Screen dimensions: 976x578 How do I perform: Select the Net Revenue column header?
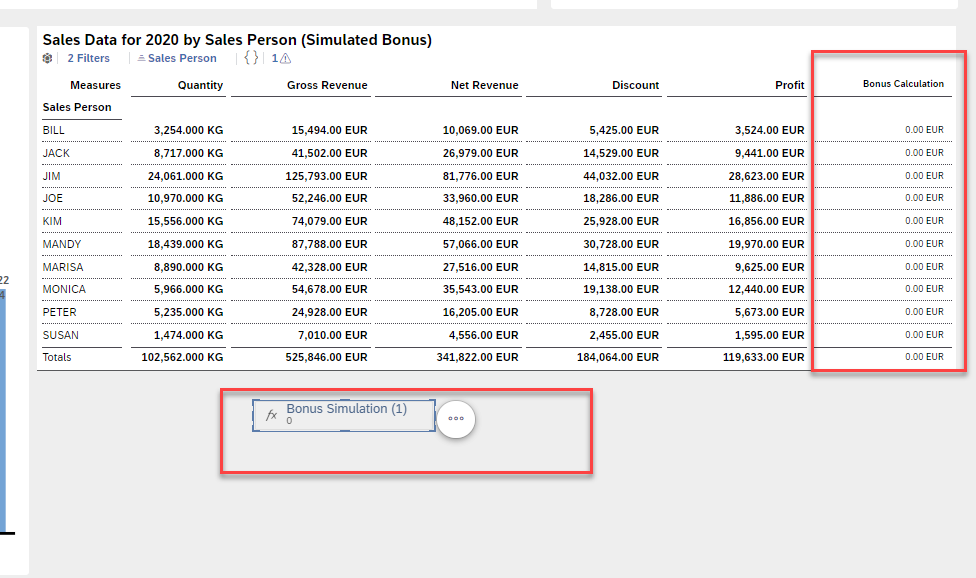tap(484, 85)
